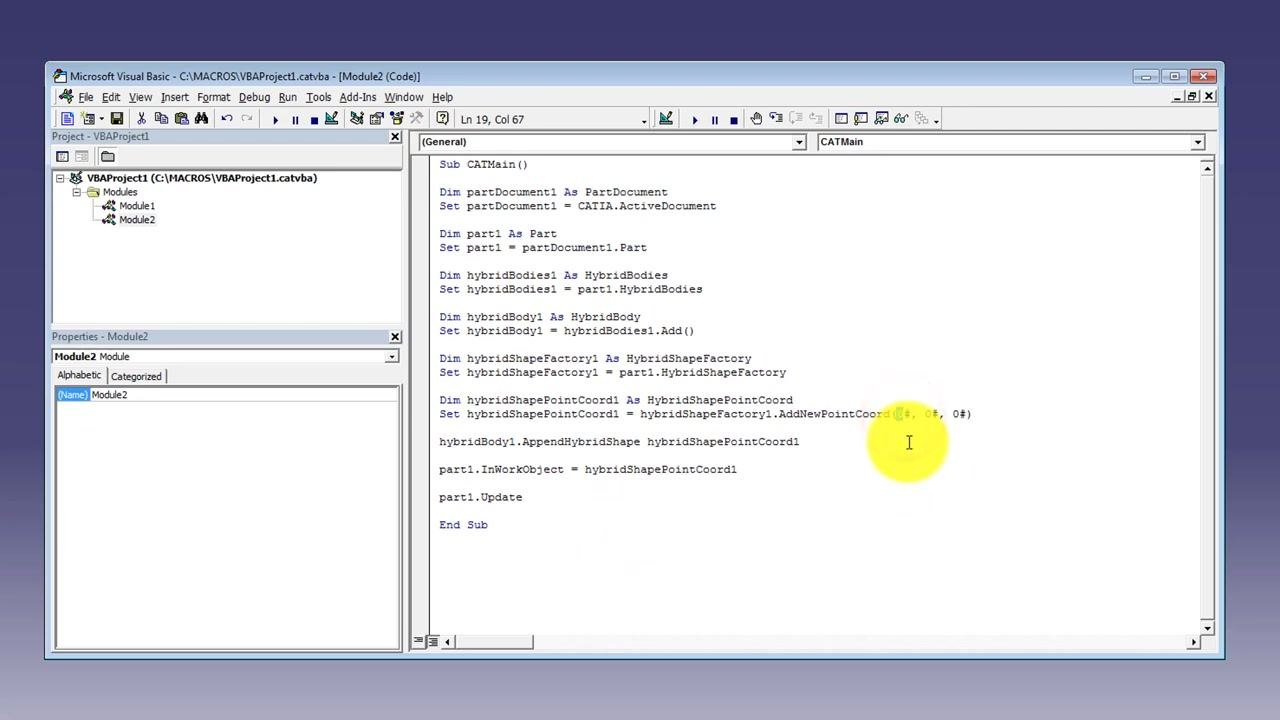The height and width of the screenshot is (720, 1280).
Task: Click the code window's vertical scrollbar down arrow
Action: click(1207, 628)
